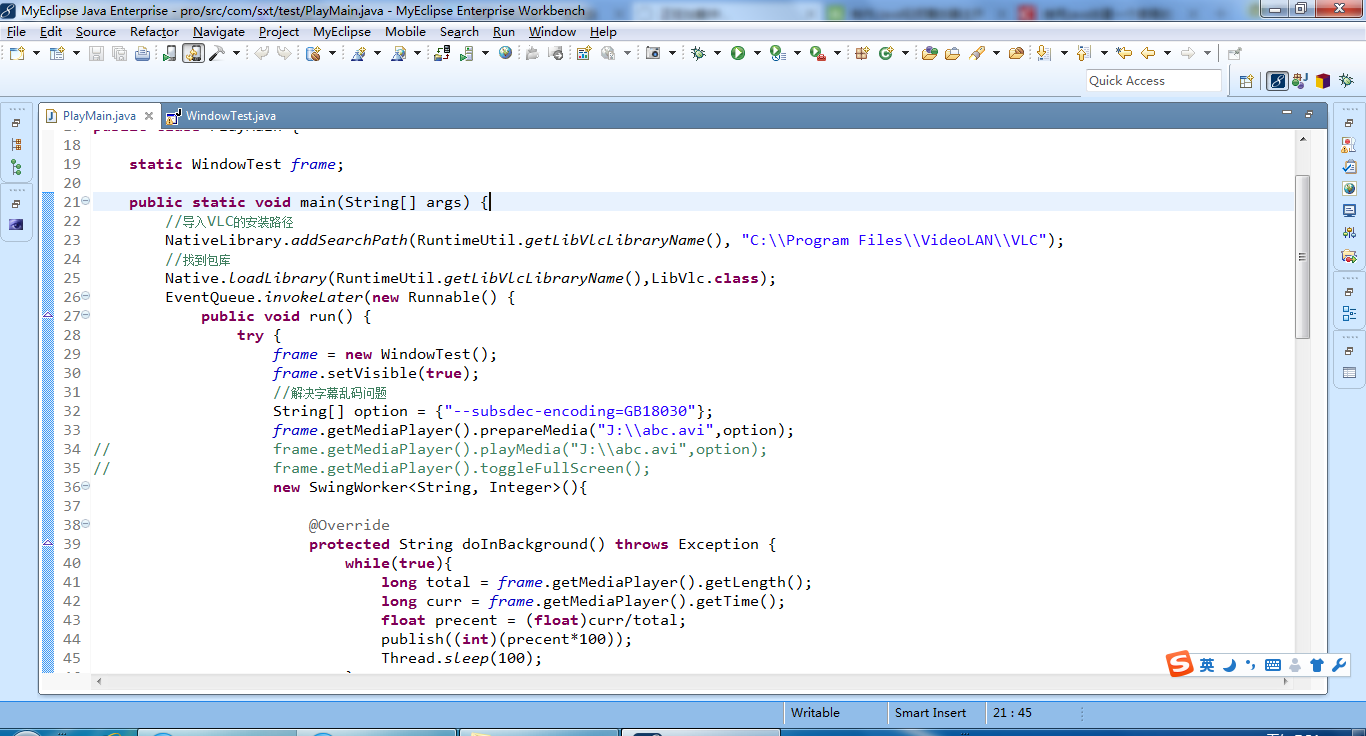Go to Previous Annotation arrow icon

pyautogui.click(x=1084, y=53)
